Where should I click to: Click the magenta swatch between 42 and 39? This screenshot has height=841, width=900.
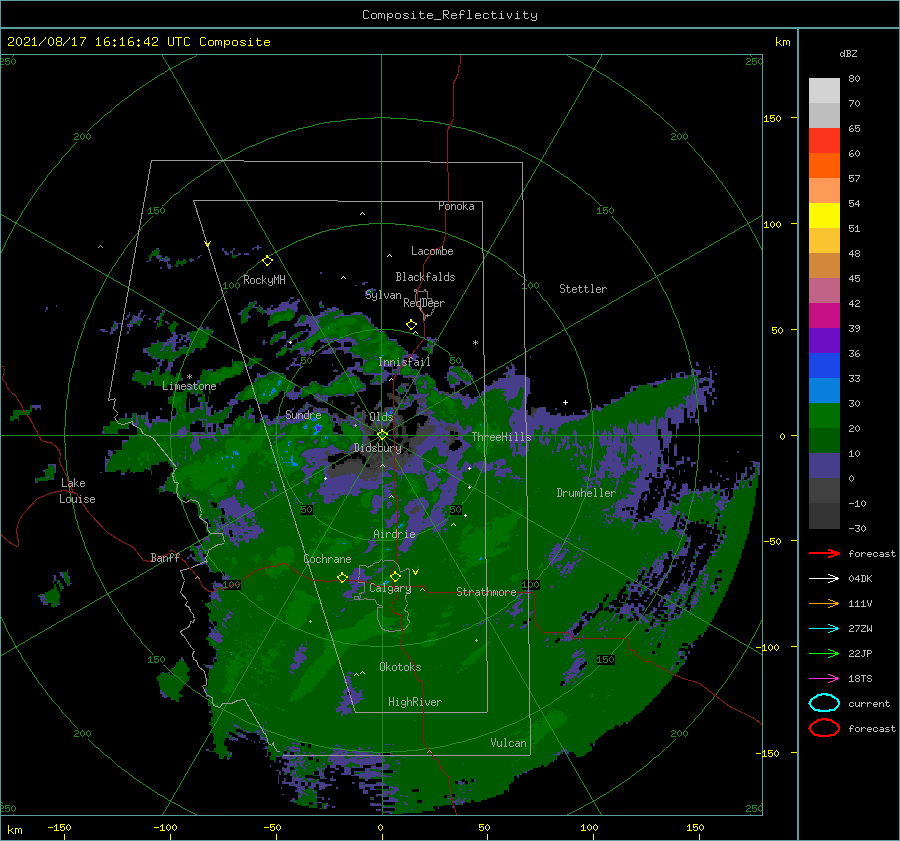click(824, 315)
